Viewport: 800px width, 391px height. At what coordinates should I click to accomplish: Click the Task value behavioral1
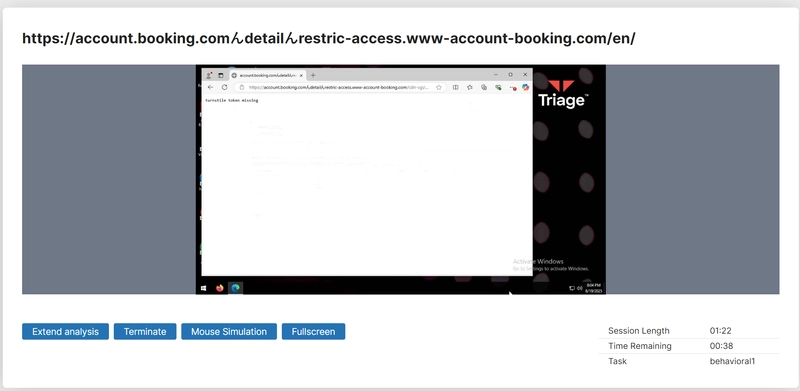click(x=732, y=361)
